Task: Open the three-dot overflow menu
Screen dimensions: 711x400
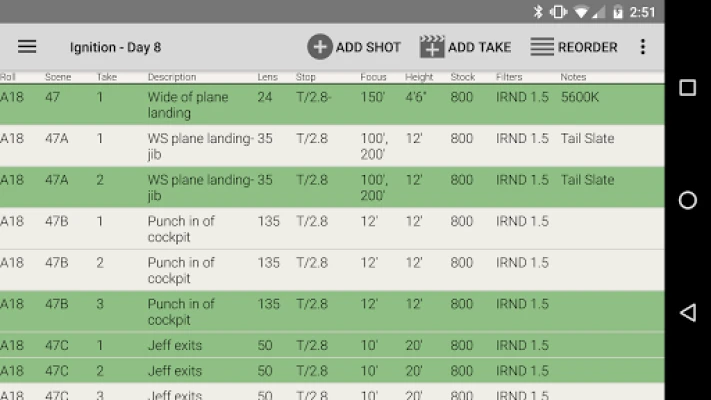Action: point(643,47)
